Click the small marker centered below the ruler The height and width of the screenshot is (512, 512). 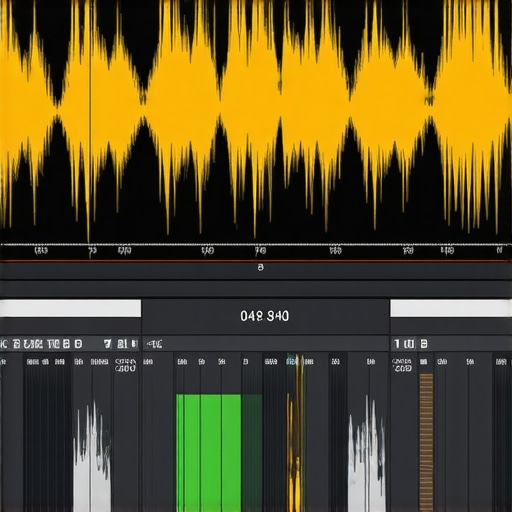click(x=261, y=267)
